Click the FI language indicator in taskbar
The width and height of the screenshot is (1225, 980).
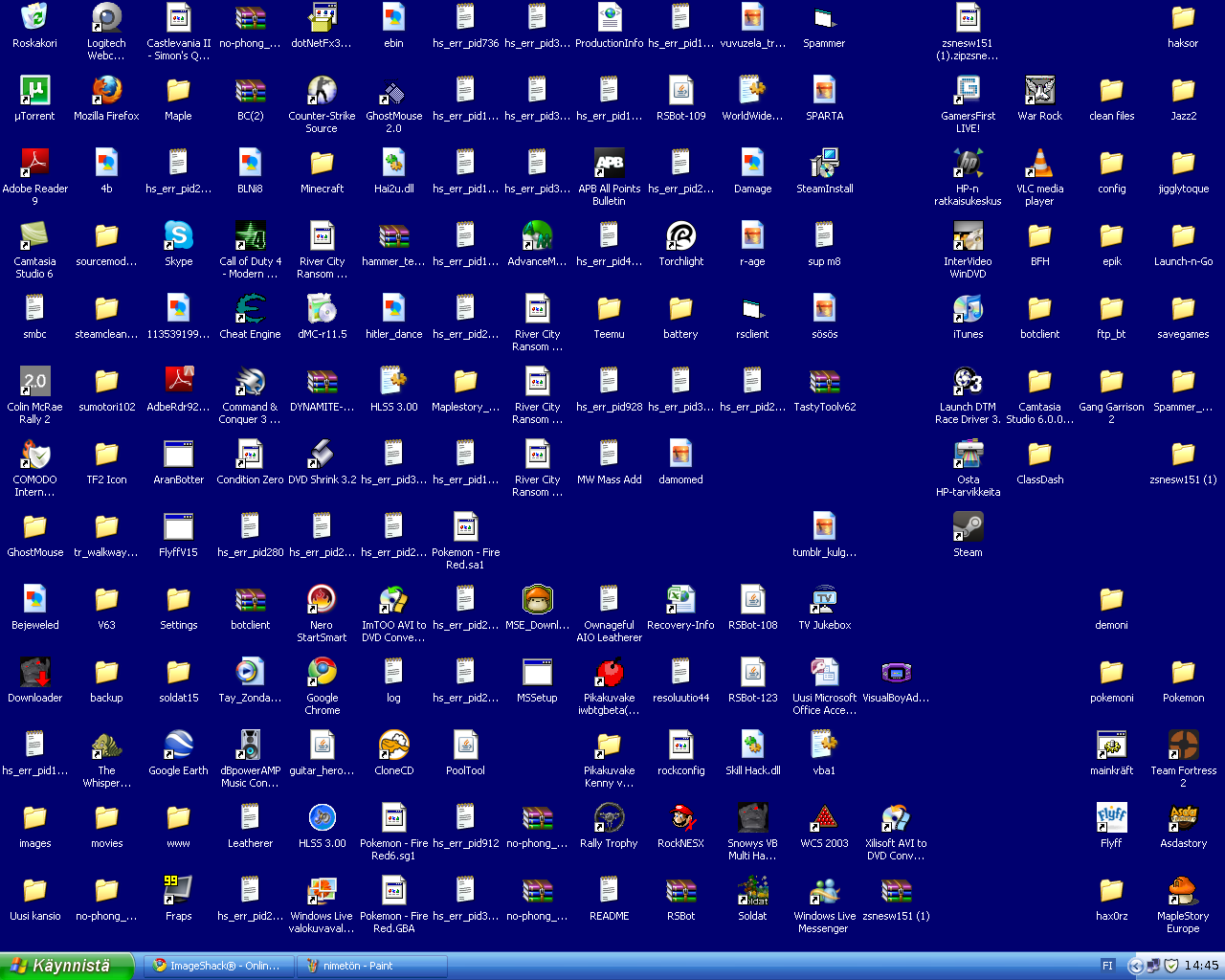(x=1107, y=966)
